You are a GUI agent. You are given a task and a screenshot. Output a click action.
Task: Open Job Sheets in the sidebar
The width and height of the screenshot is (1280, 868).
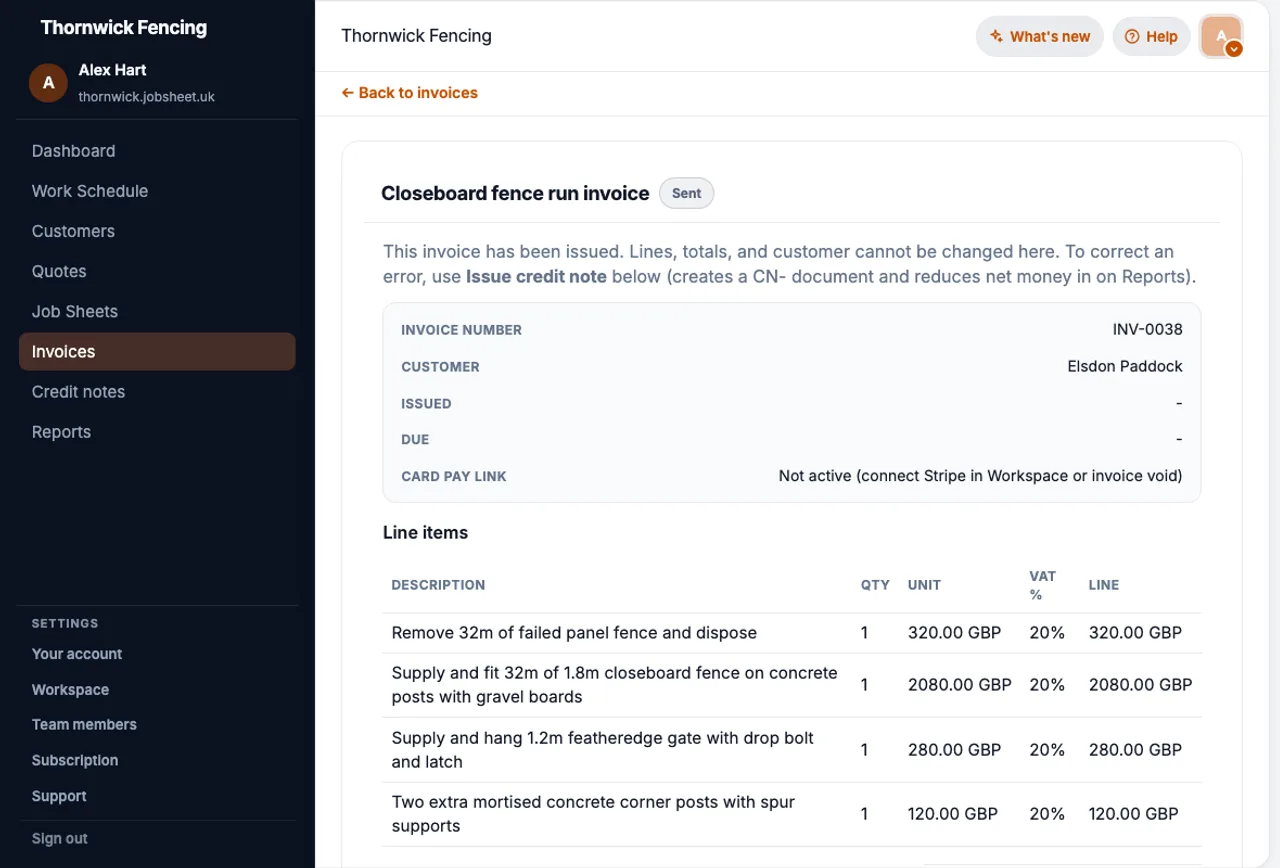[75, 311]
